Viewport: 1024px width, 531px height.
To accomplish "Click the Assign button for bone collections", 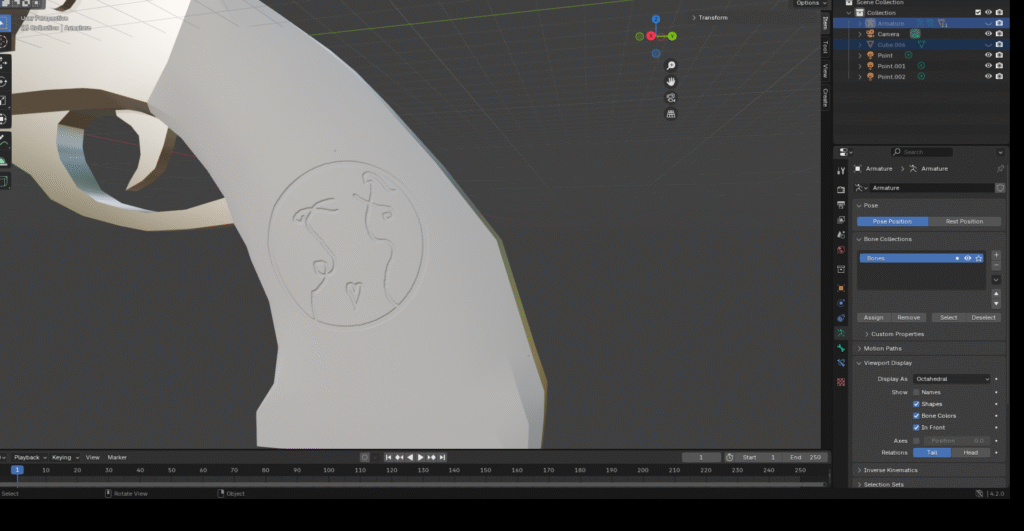I will [873, 317].
